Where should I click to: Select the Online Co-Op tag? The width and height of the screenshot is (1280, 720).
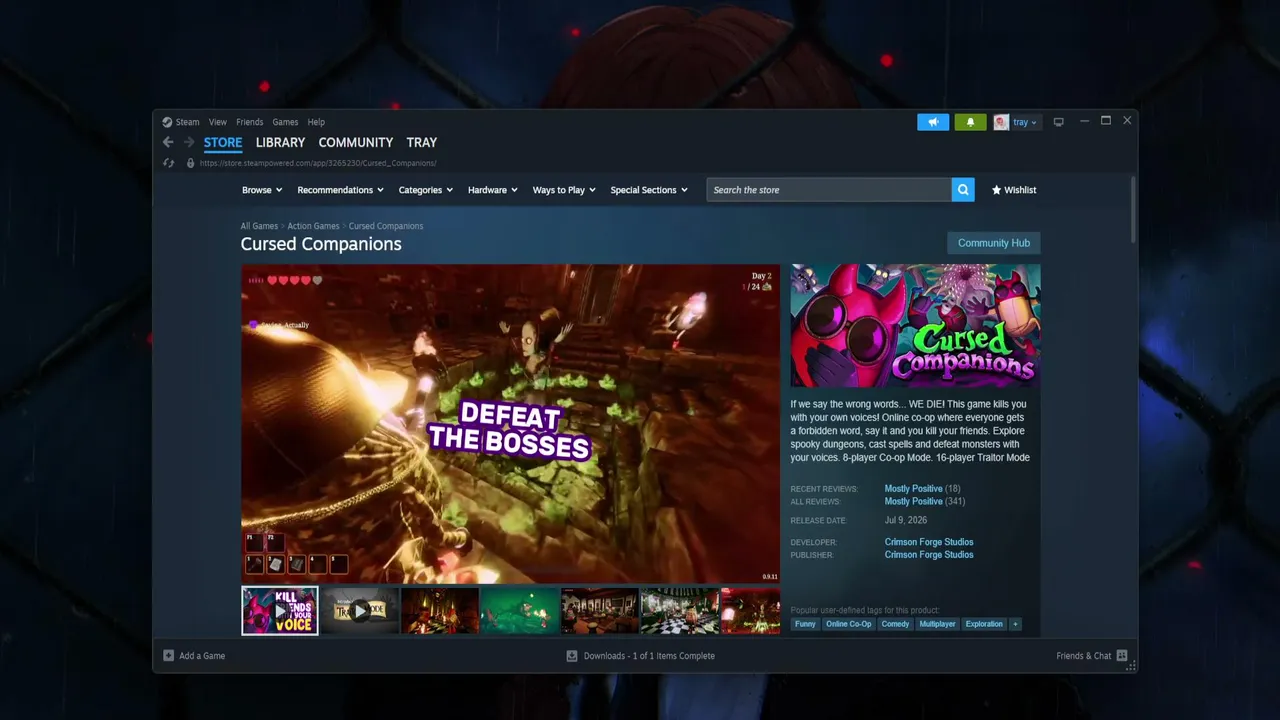[848, 624]
